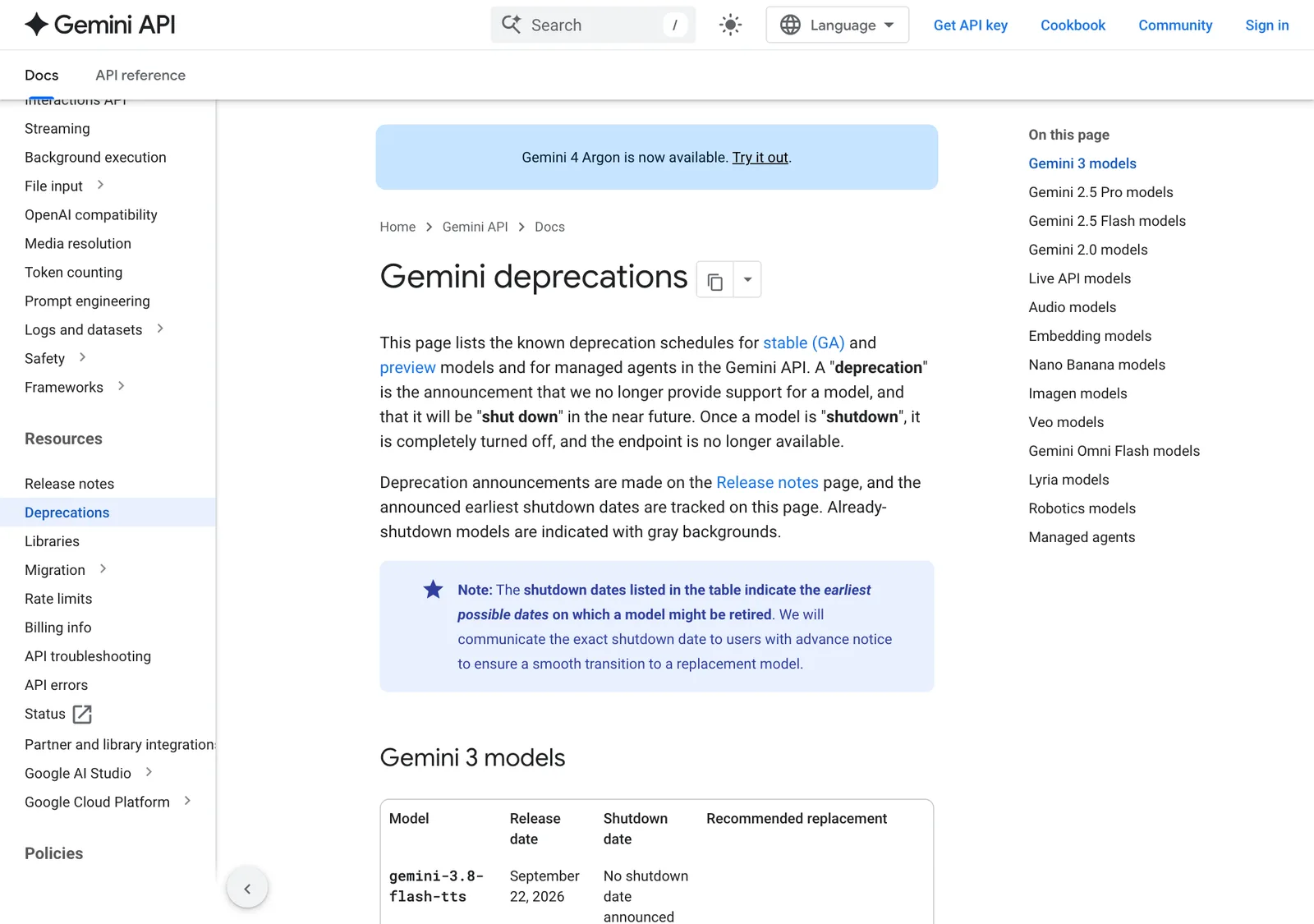Expand the File input chevron
Screen dimensions: 1314x924
tap(100, 185)
